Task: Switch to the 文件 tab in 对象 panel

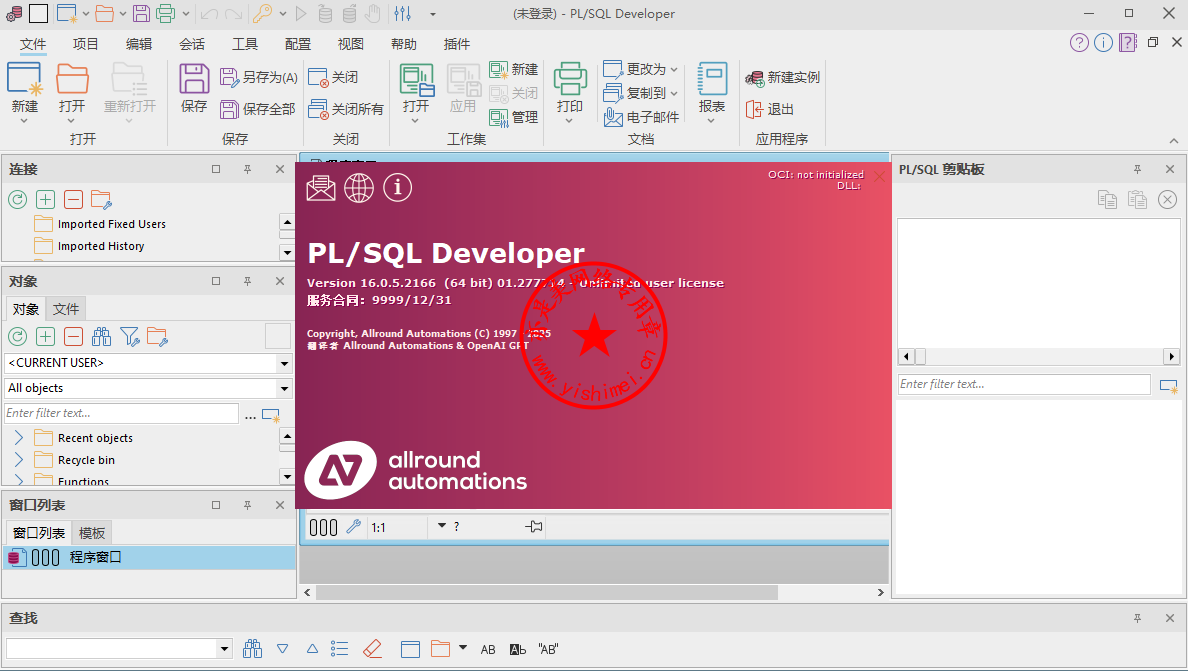Action: (x=66, y=309)
